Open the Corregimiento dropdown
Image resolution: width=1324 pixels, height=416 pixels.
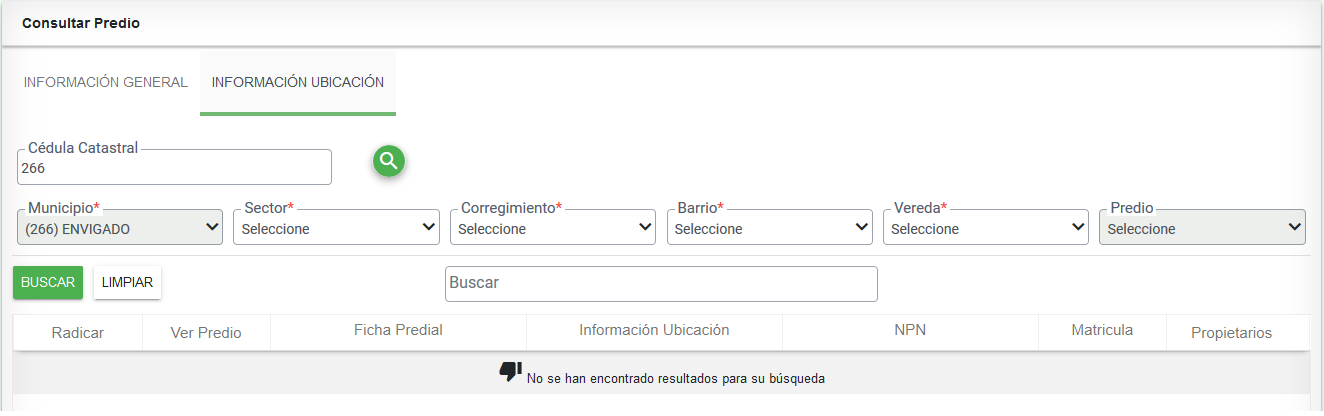point(553,228)
